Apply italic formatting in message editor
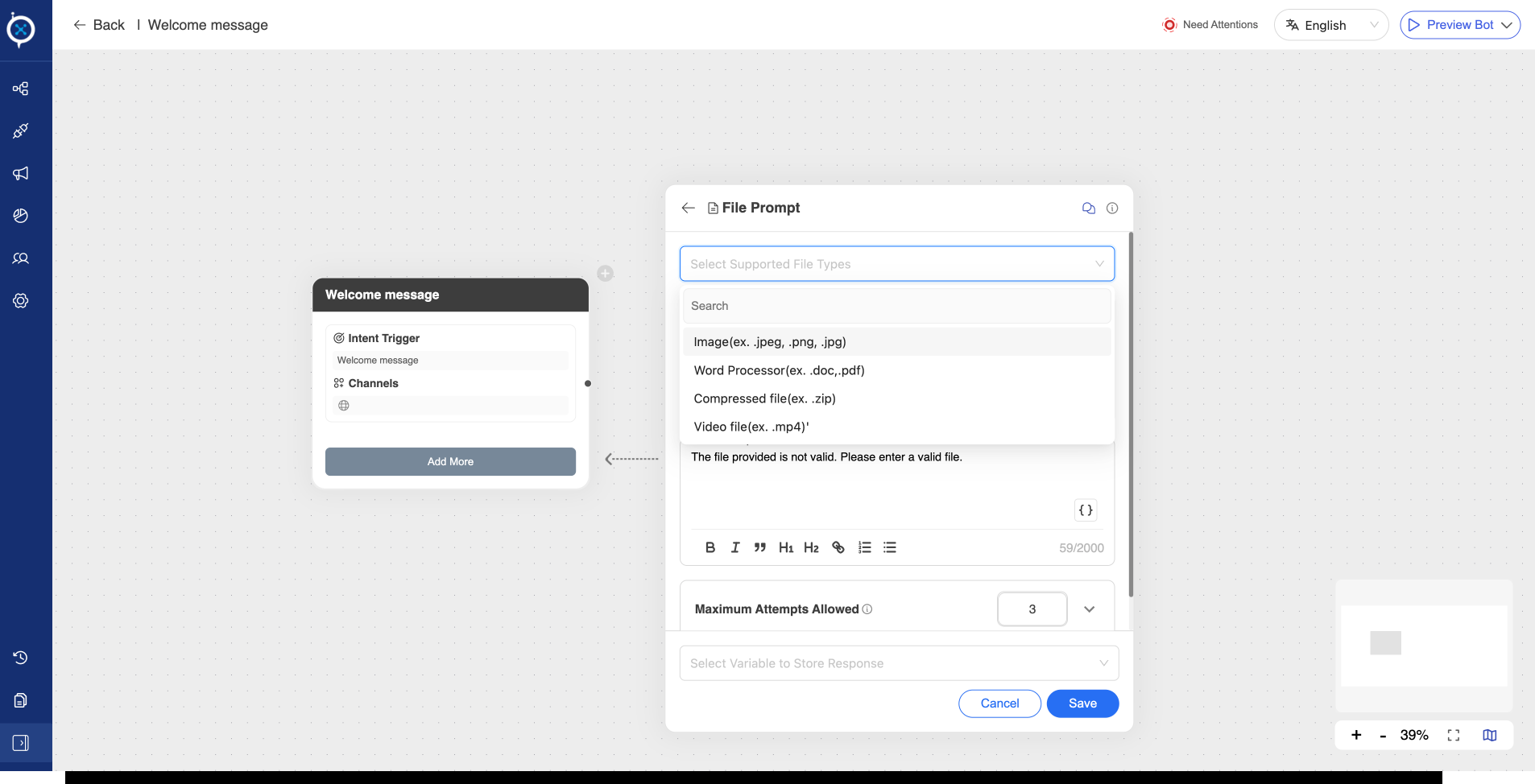Viewport: 1535px width, 784px height. [735, 547]
